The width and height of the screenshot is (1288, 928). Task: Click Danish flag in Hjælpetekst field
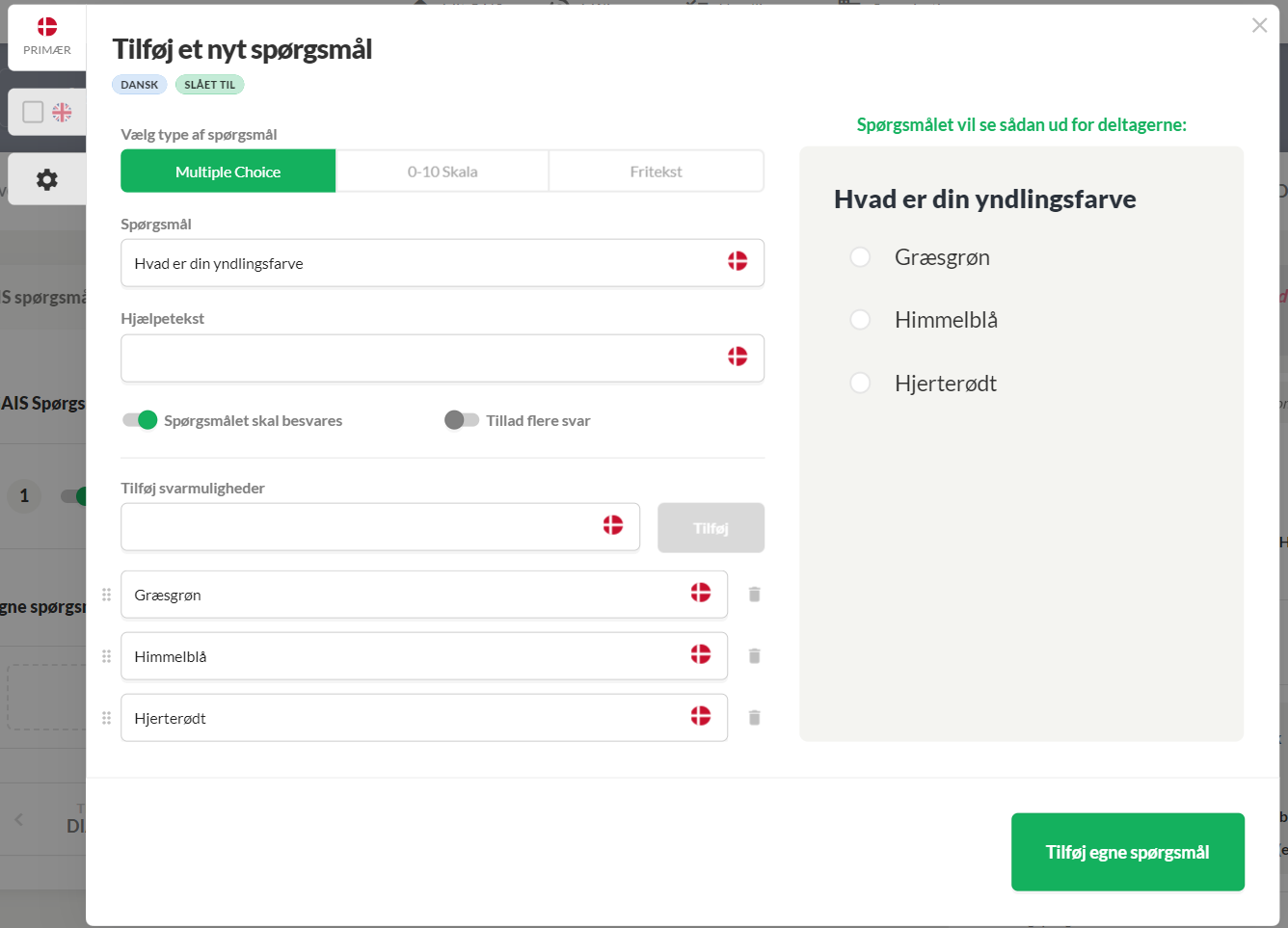tap(738, 357)
